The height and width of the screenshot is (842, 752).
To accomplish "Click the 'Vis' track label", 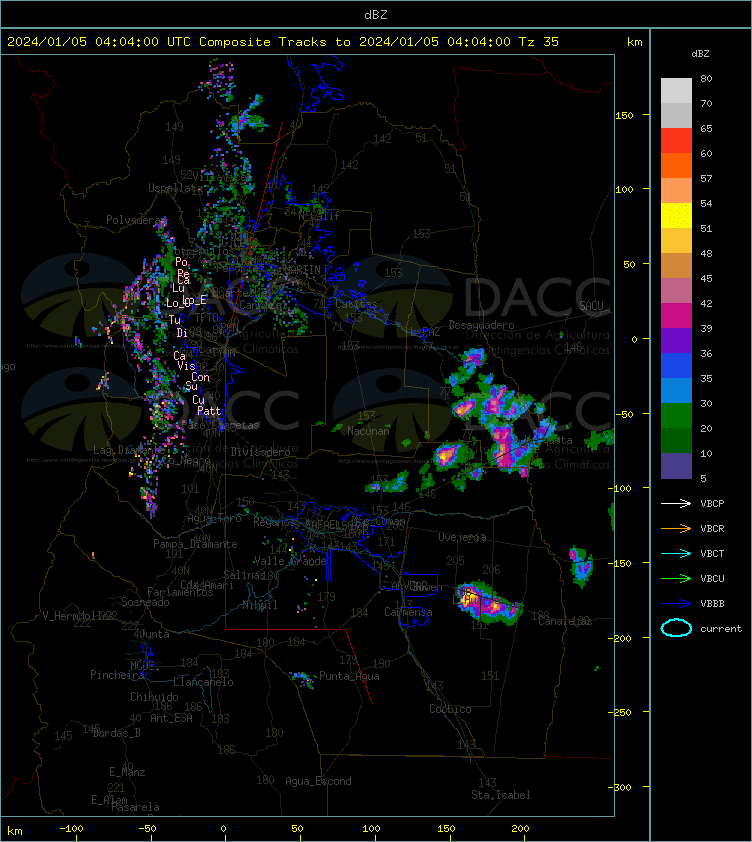I will click(x=186, y=366).
